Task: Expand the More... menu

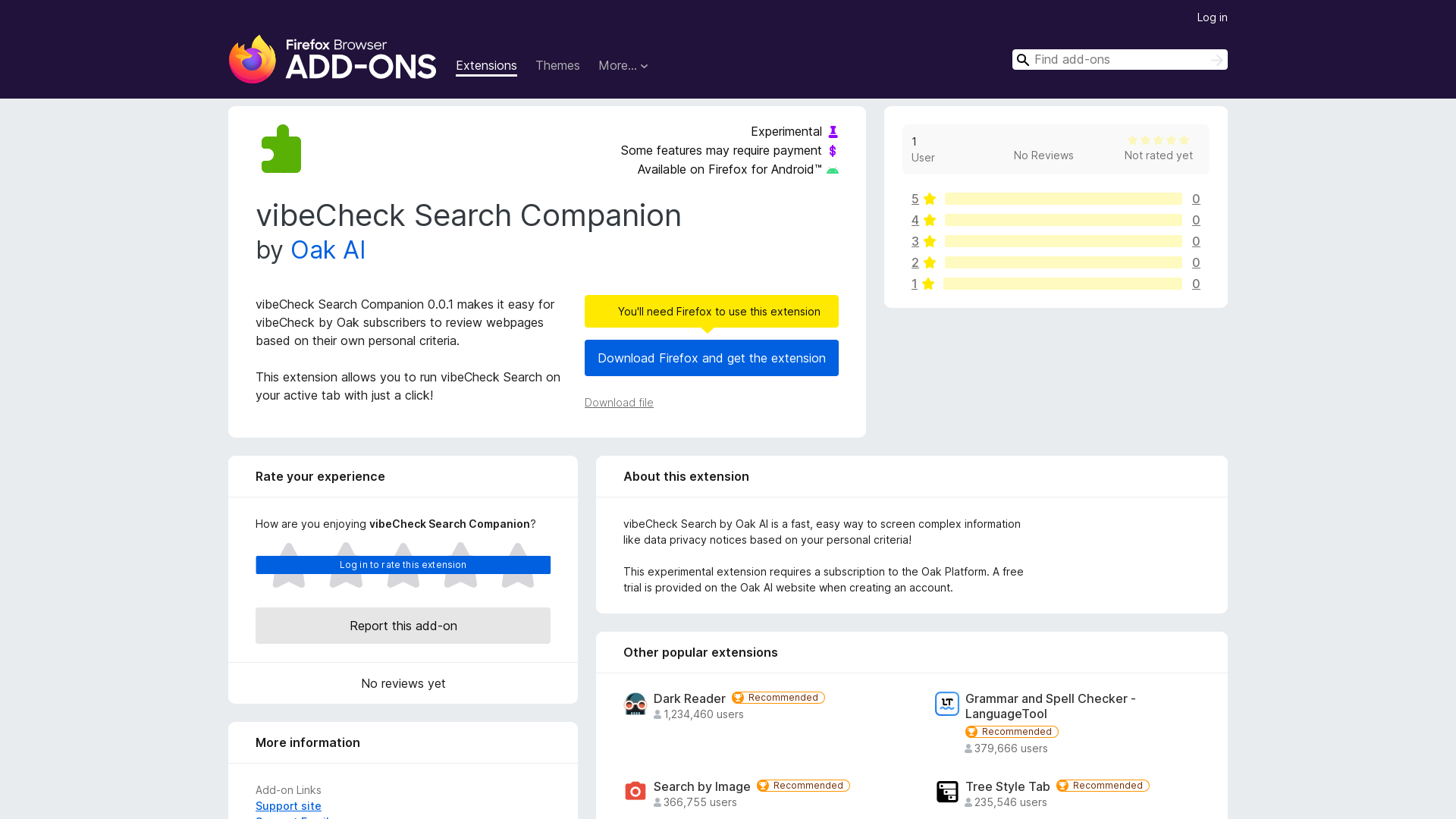Action: (x=623, y=66)
